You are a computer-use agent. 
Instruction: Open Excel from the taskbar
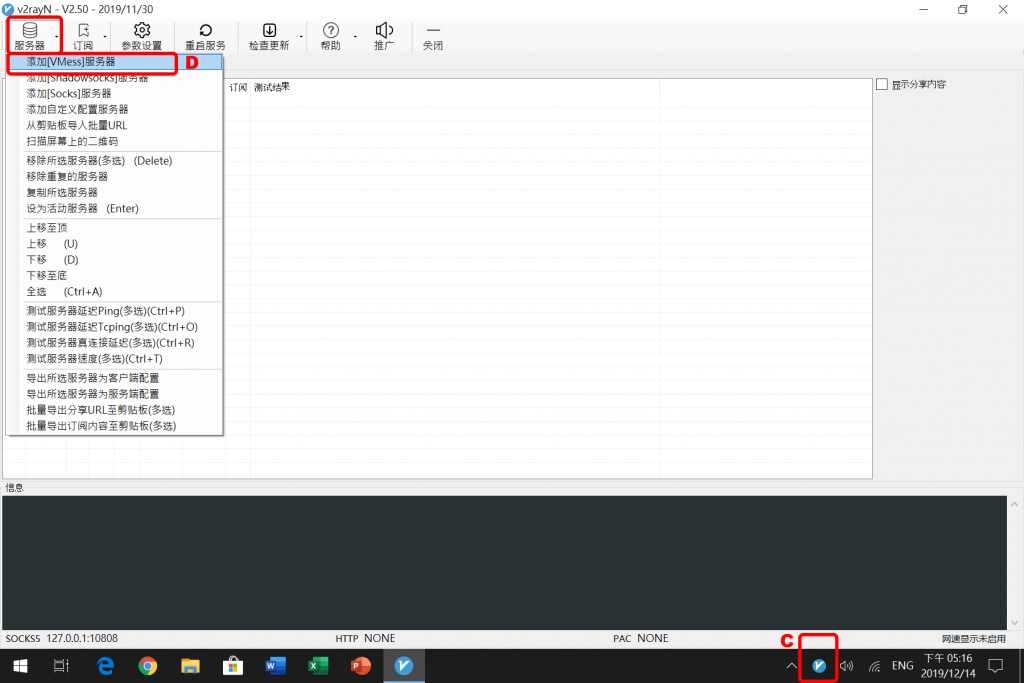click(318, 666)
